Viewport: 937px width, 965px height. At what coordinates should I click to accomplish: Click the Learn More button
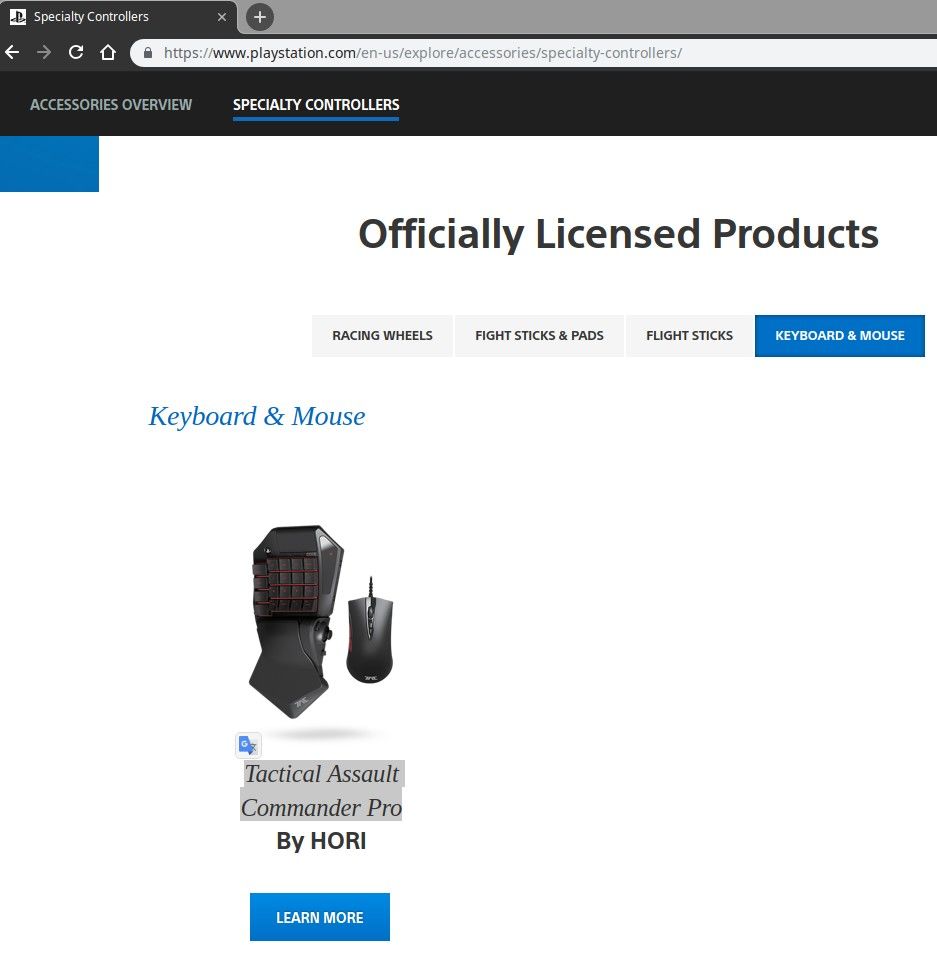click(x=320, y=917)
